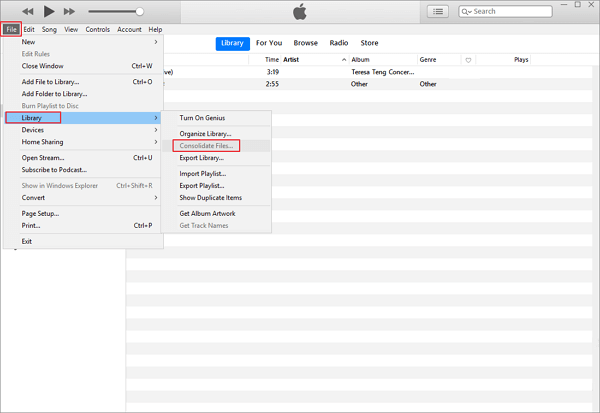Viewport: 600px width, 413px height.
Task: Choose Open Stream
Action: pos(83,158)
